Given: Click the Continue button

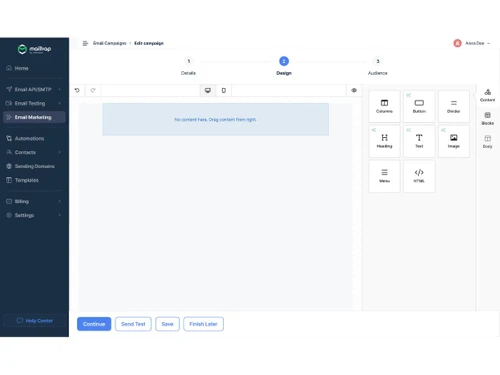Looking at the screenshot, I should pyautogui.click(x=94, y=324).
